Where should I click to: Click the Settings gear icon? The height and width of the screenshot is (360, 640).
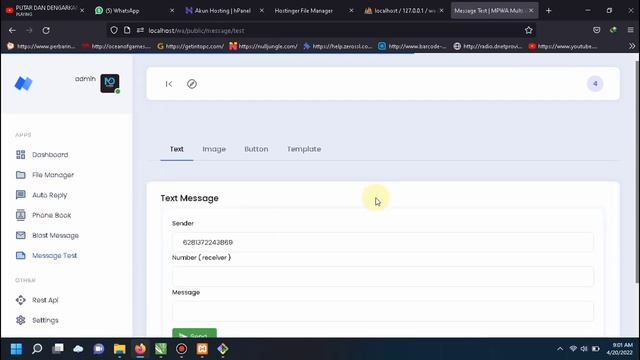pyautogui.click(x=20, y=320)
